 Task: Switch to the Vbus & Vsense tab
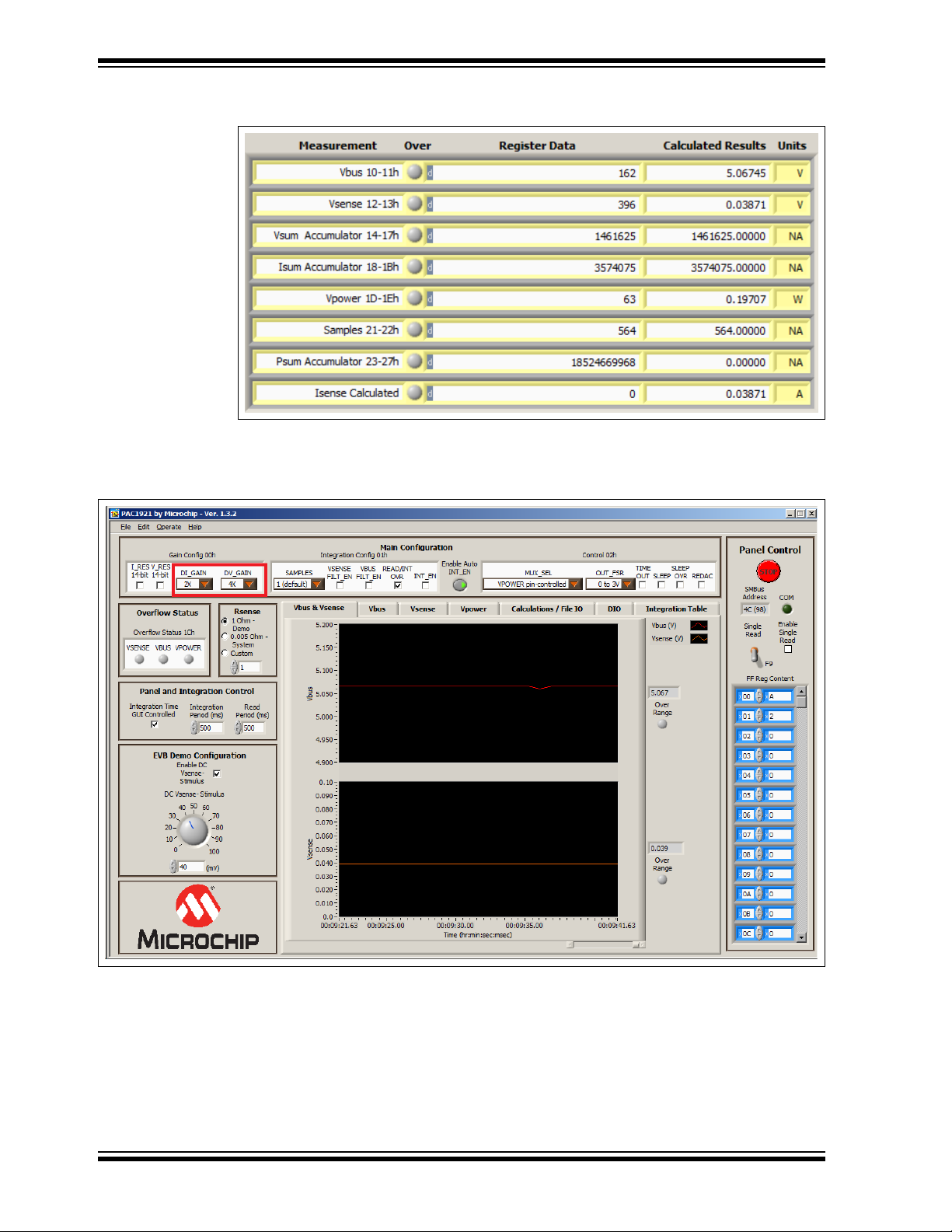tap(319, 608)
